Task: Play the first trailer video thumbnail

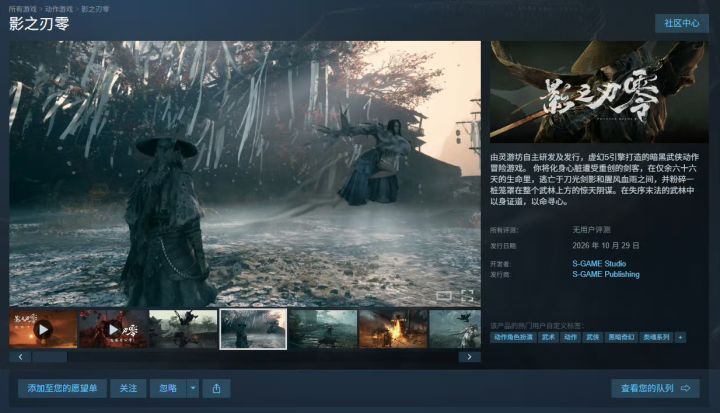Action: click(x=43, y=329)
